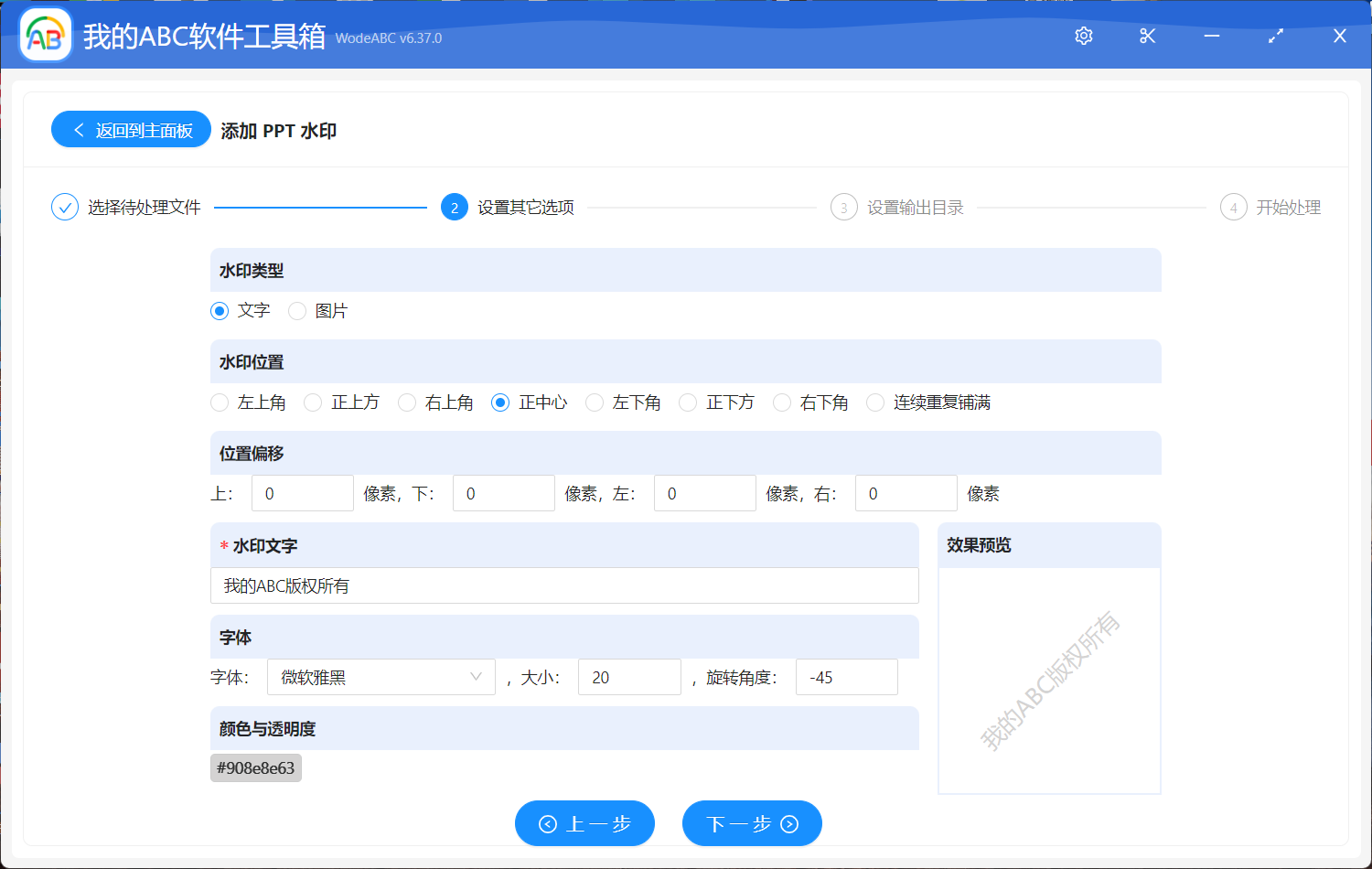Click the #908e8e63 color swatch
The width and height of the screenshot is (1372, 869).
pos(255,767)
